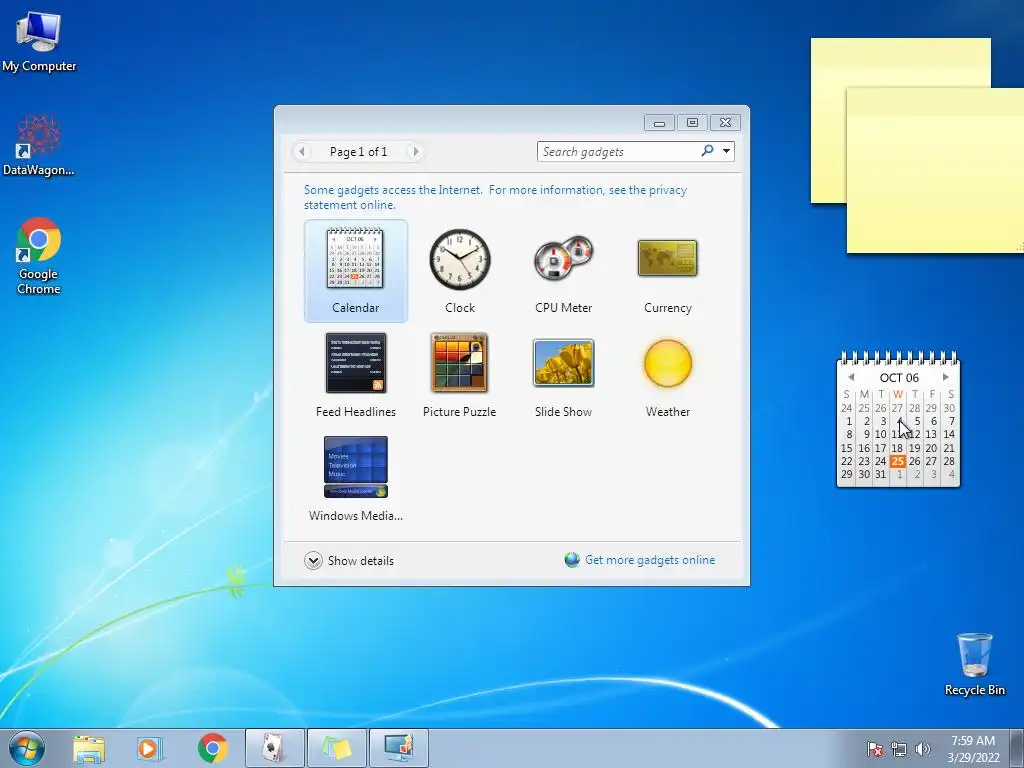Switch to Sticky Notes taskbar item
1024x768 pixels.
tap(337, 748)
